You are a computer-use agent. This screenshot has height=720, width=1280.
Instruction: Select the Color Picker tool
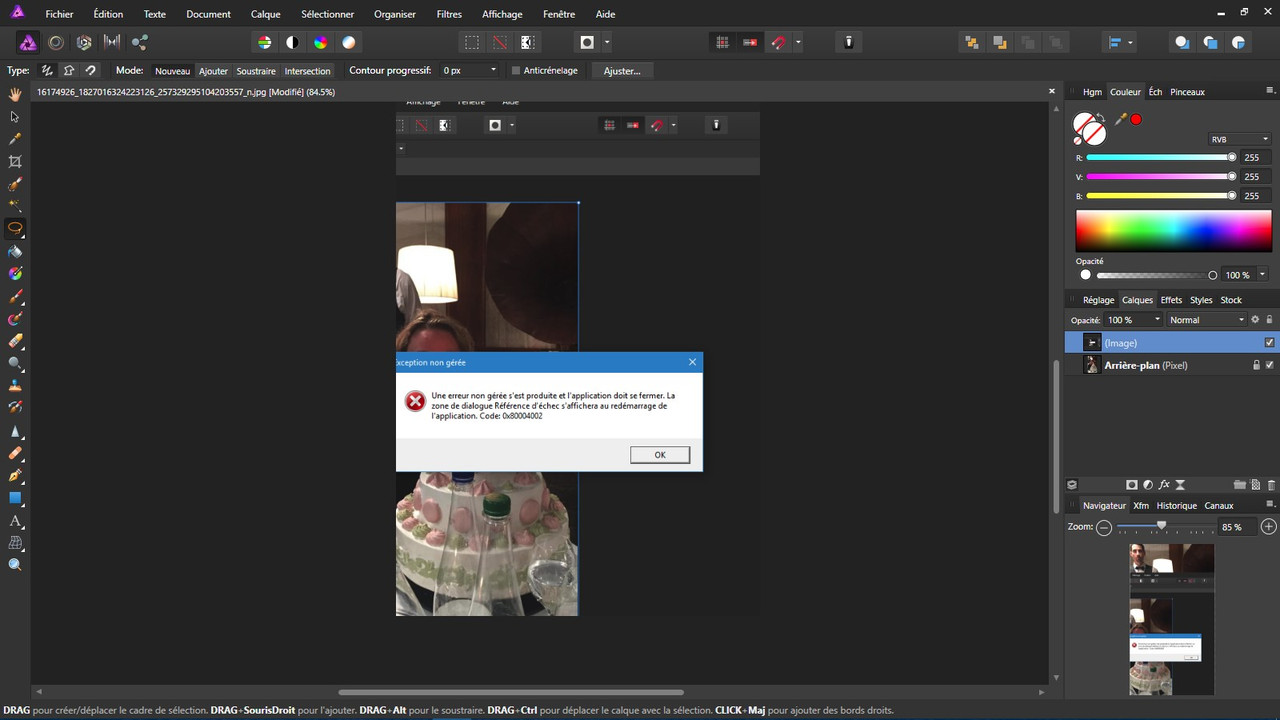[x=15, y=139]
